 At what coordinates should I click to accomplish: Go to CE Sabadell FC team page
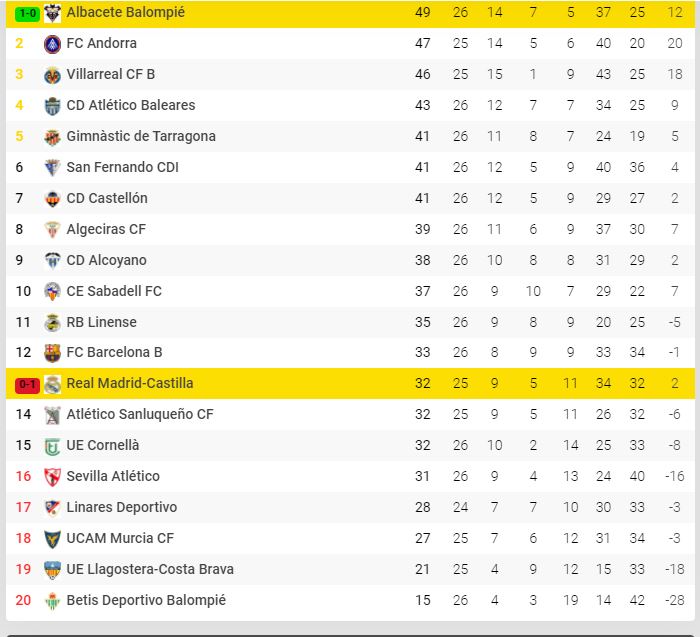pos(114,291)
